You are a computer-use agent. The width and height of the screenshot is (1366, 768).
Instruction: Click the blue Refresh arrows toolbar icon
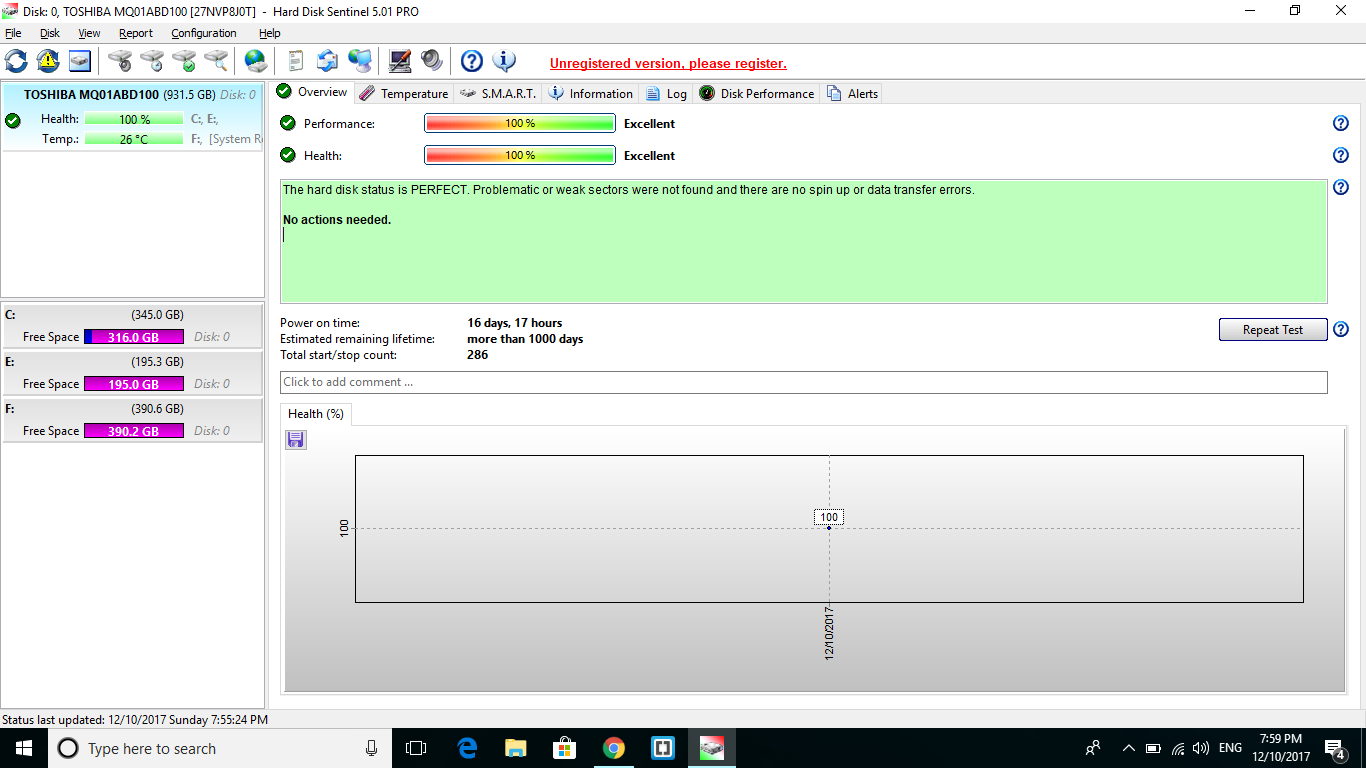[17, 61]
